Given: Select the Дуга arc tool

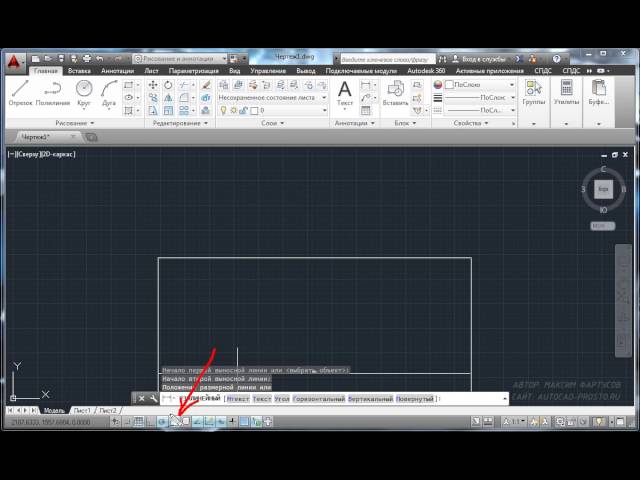Looking at the screenshot, I should point(109,94).
